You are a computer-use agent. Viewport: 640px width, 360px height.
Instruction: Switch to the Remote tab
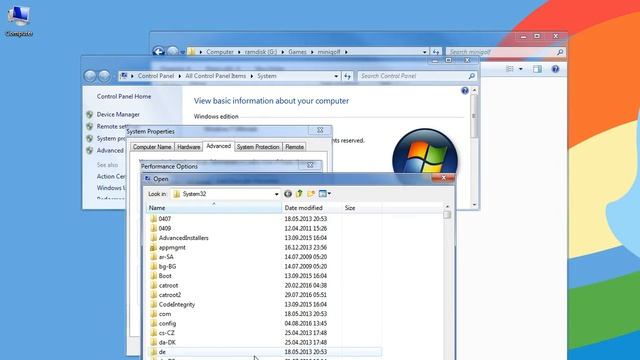pos(294,147)
